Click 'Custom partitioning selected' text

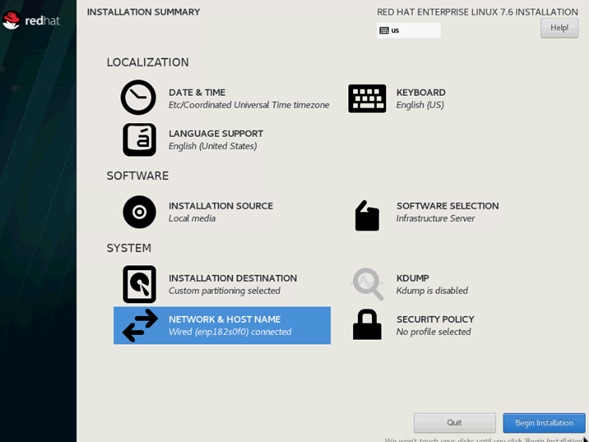click(224, 291)
